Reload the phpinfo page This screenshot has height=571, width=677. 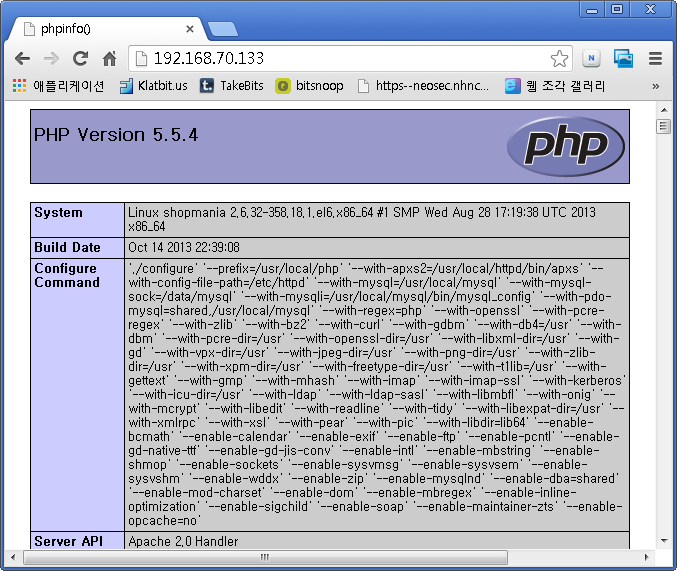80,58
